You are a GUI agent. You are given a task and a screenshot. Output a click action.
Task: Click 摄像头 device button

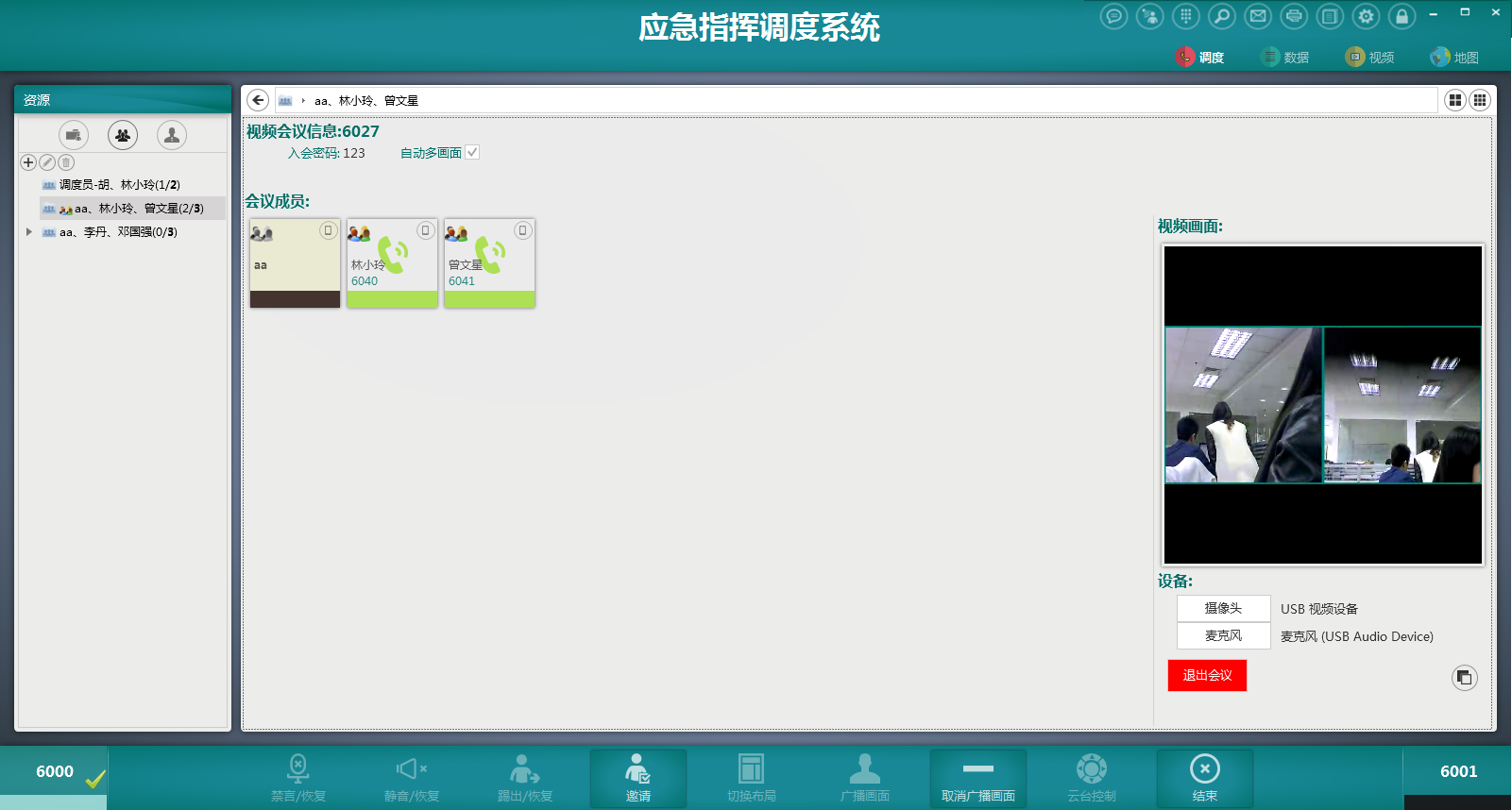tap(1223, 608)
